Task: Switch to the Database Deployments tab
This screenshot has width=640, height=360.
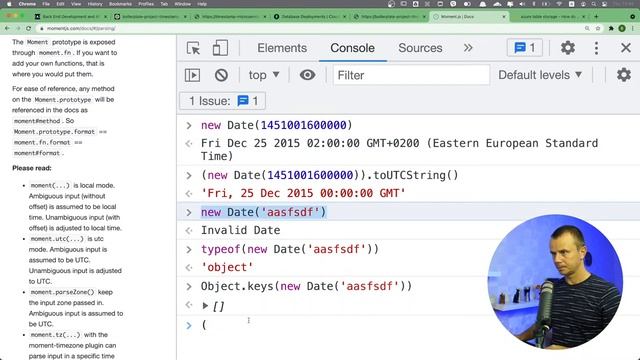Action: [311, 17]
